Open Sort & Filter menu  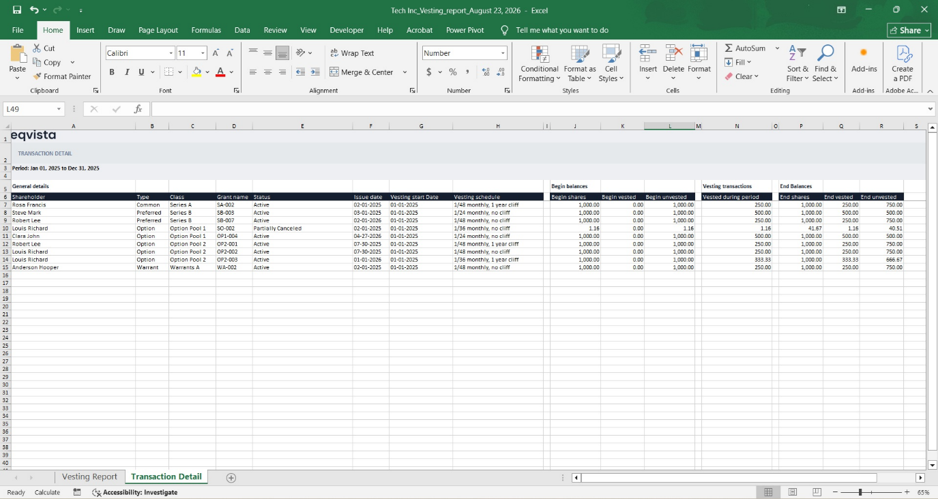coord(797,64)
